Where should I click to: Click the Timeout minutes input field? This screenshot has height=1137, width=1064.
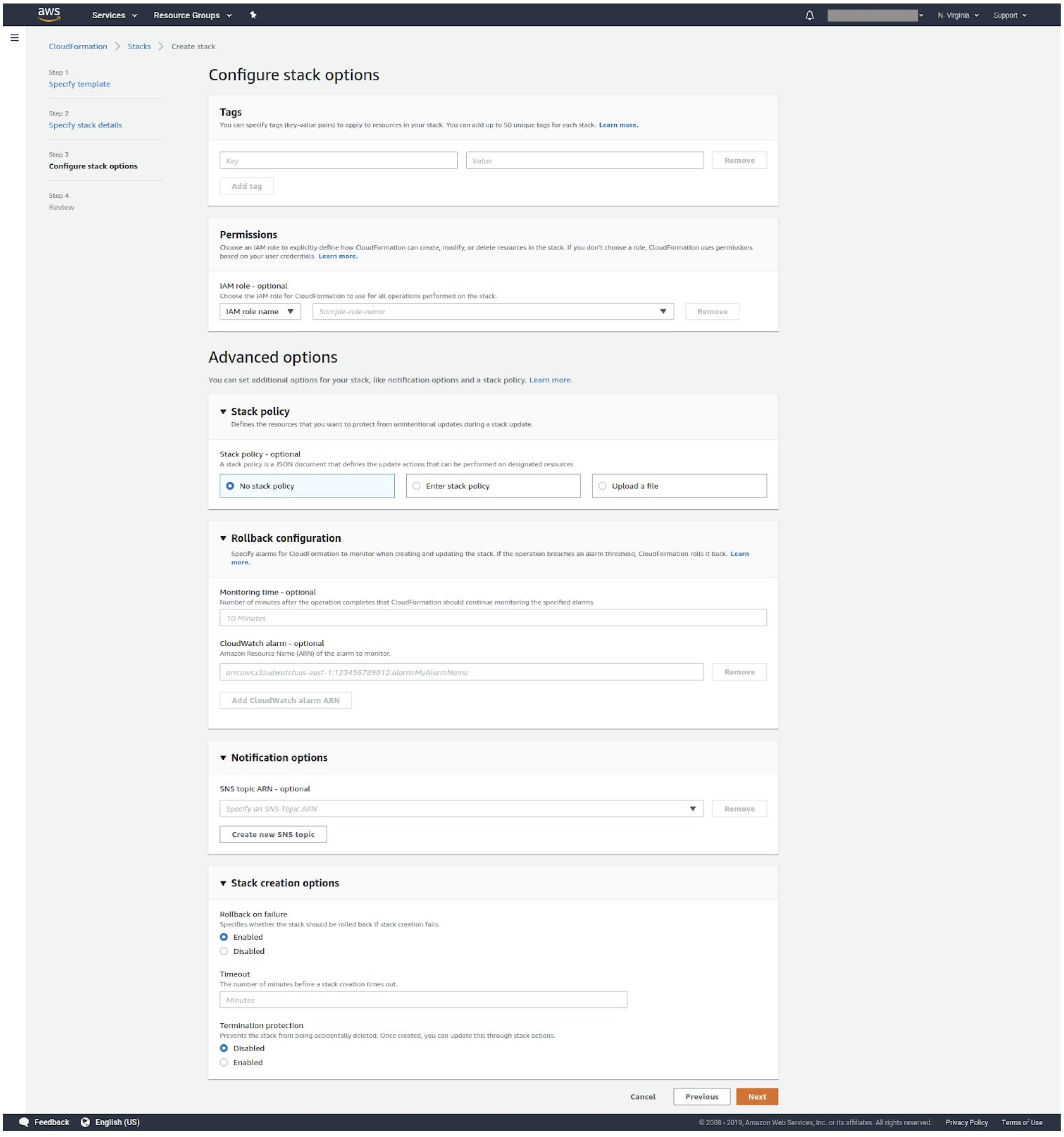[x=423, y=1000]
